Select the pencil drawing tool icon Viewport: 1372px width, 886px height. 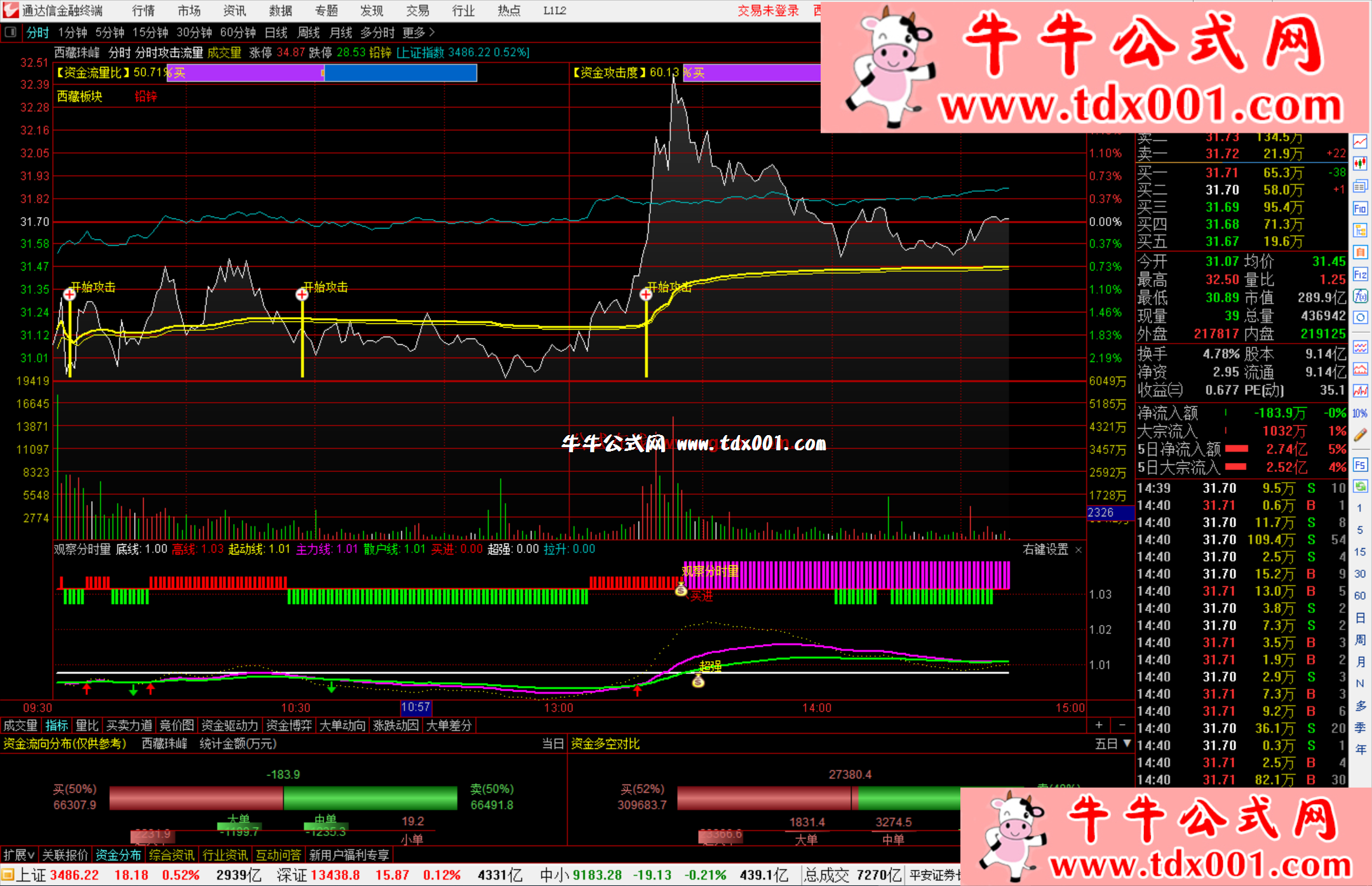click(x=1360, y=435)
